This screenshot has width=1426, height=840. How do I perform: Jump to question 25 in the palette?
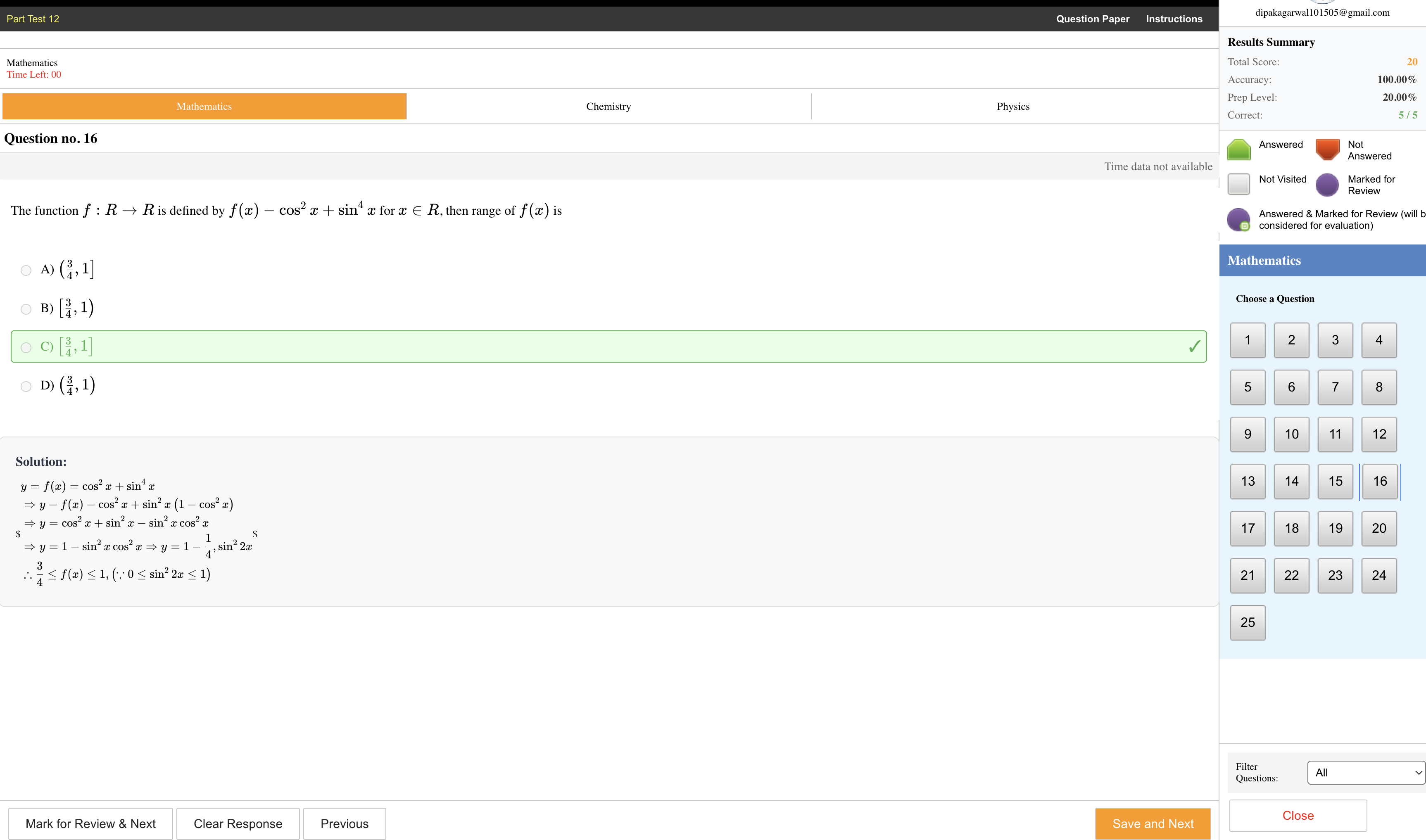click(1247, 623)
